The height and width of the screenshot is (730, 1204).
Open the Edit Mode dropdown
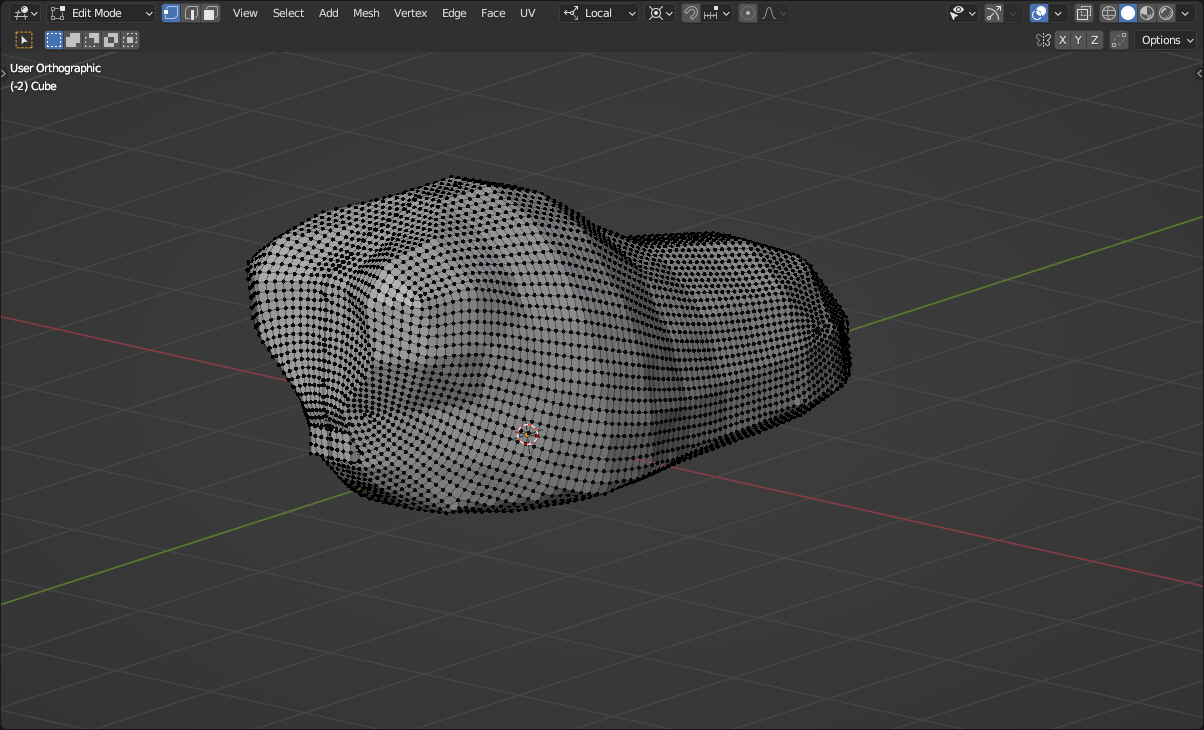coord(101,13)
